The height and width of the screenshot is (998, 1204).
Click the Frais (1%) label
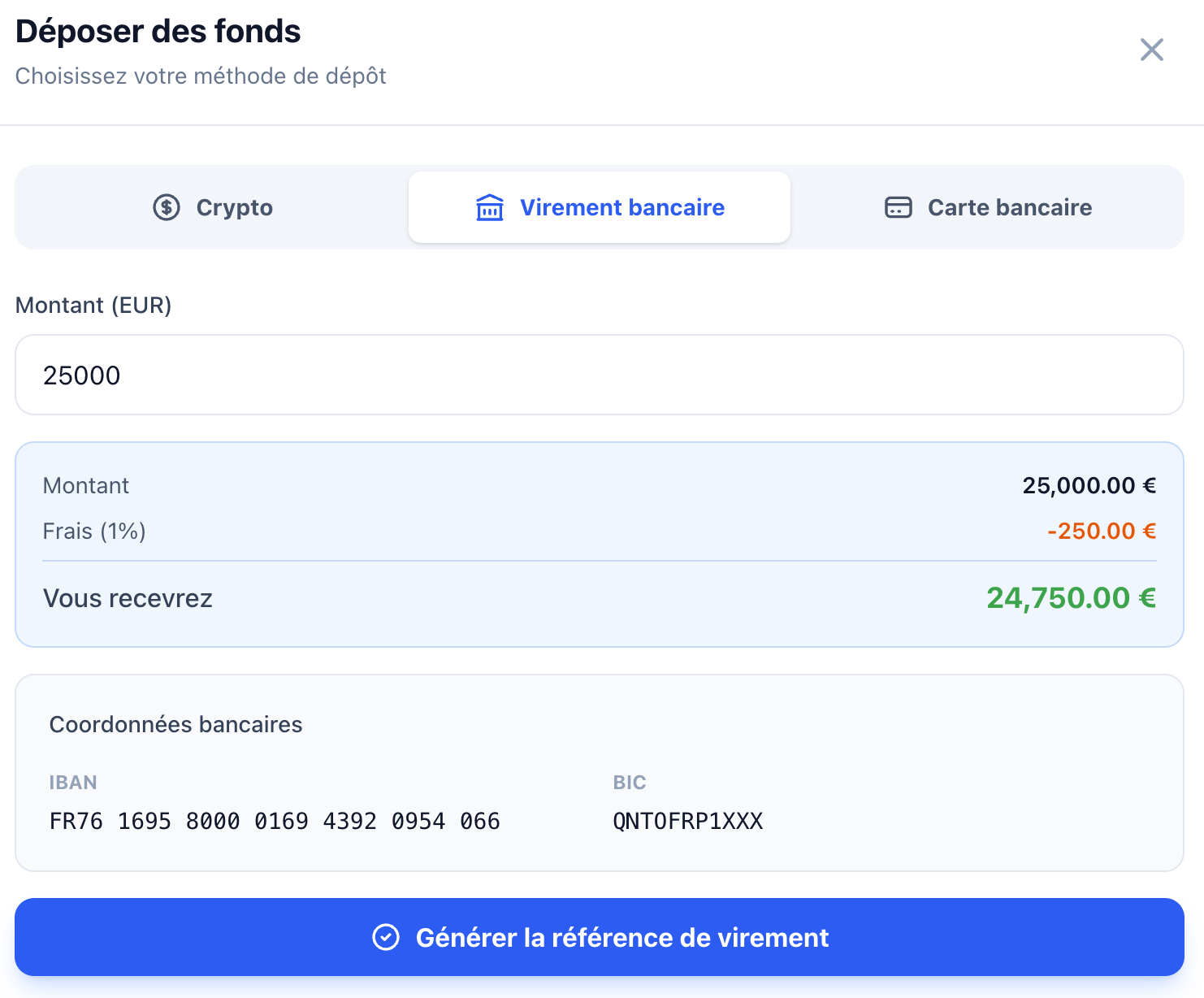coord(94,531)
